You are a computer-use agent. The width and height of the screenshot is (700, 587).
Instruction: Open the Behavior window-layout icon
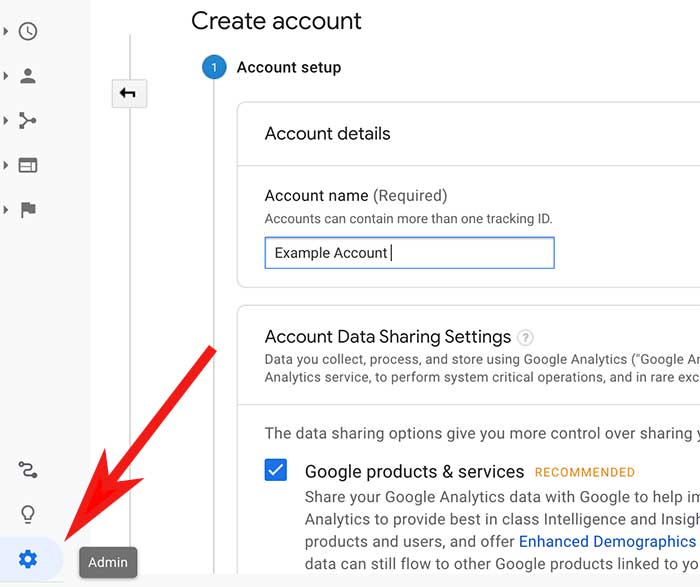tap(28, 165)
